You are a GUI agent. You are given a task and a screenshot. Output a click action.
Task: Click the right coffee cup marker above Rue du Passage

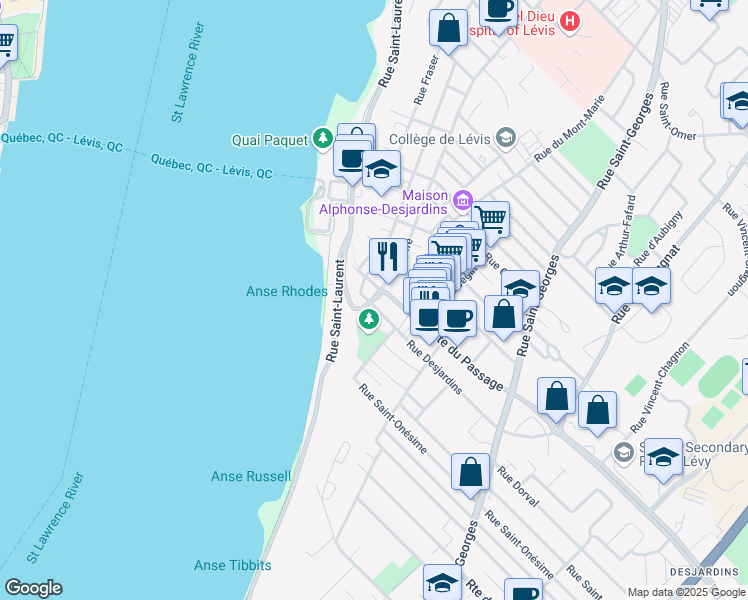pos(457,322)
